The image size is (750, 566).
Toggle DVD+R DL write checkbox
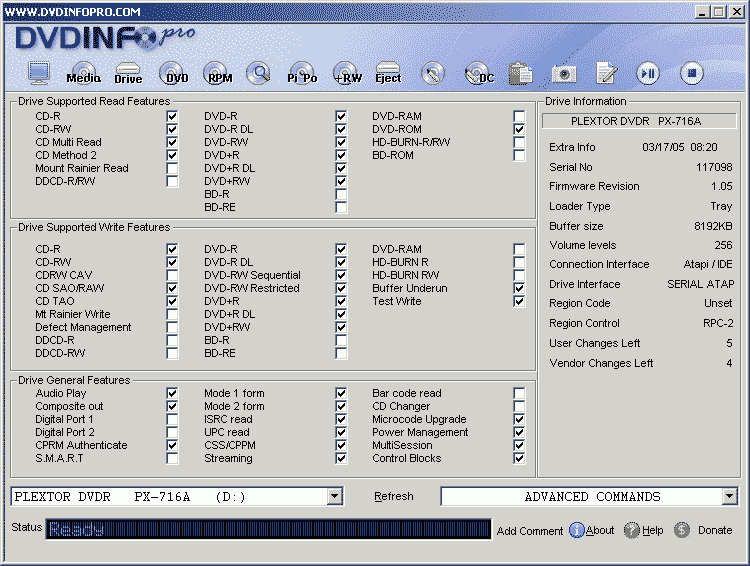point(341,314)
